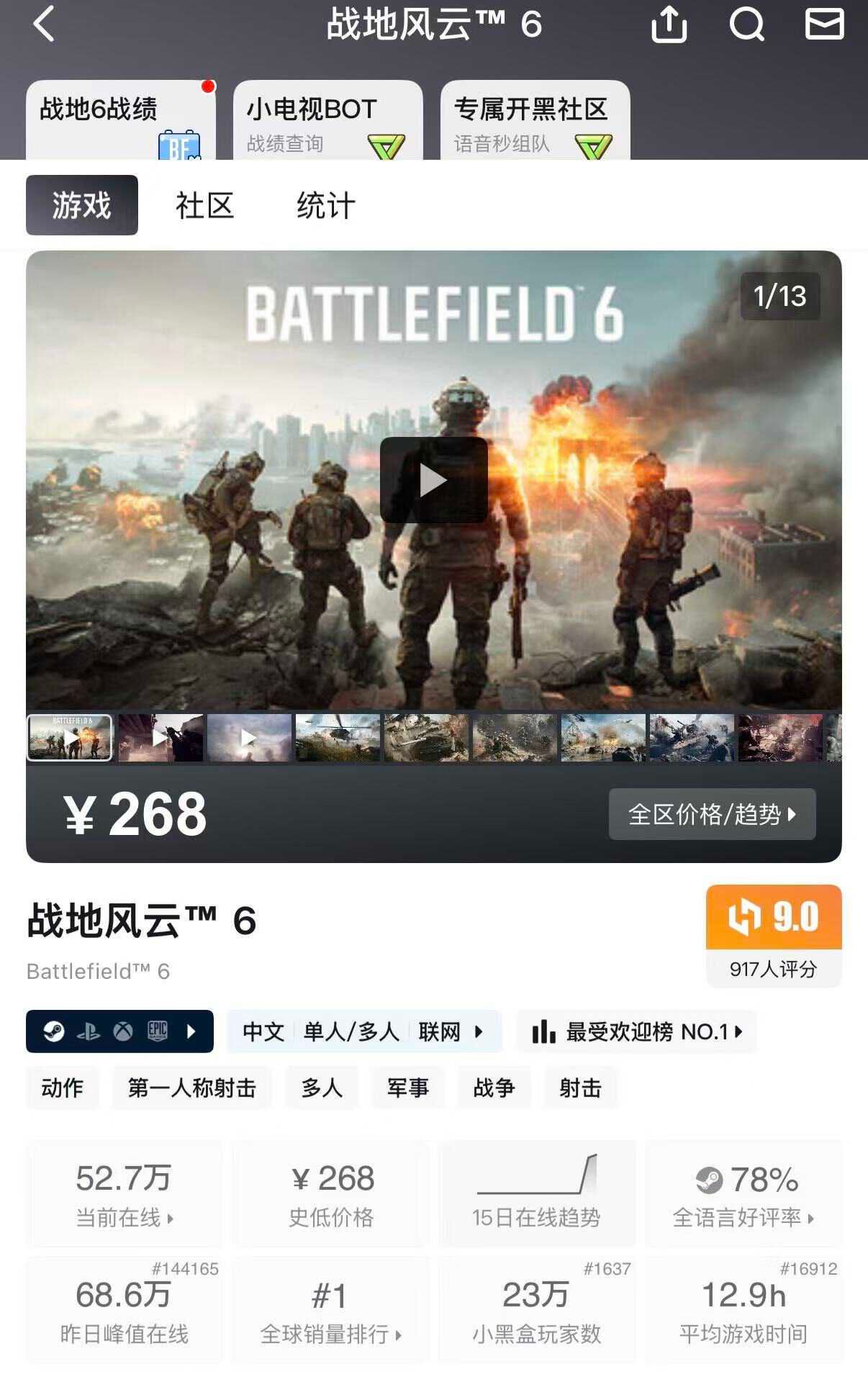
Task: Tap the back arrow icon
Action: click(45, 24)
